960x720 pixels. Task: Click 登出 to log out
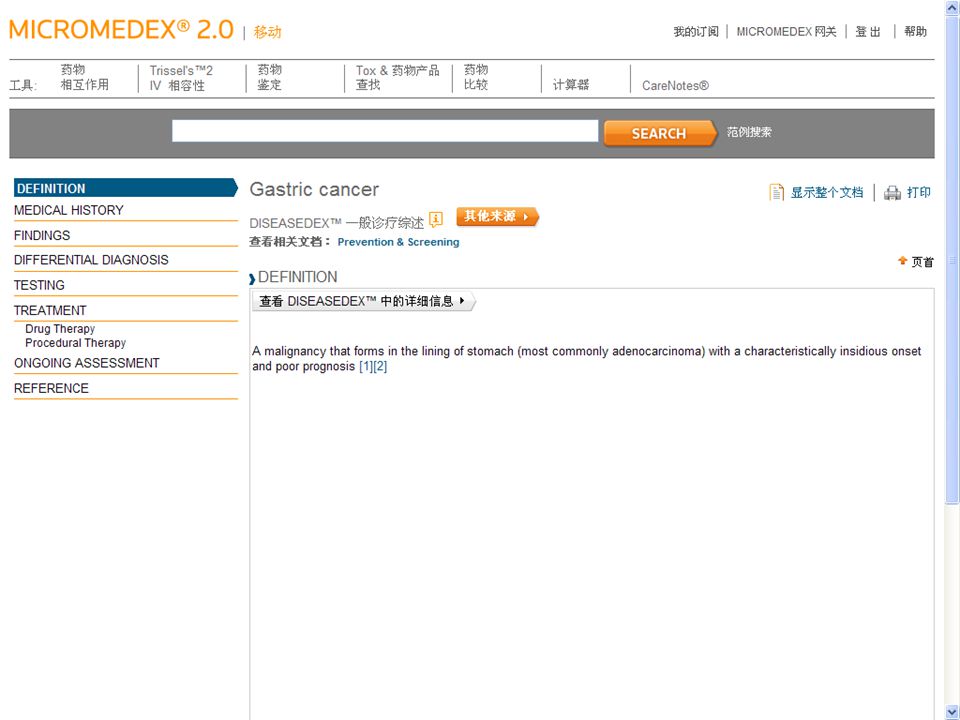pos(868,31)
